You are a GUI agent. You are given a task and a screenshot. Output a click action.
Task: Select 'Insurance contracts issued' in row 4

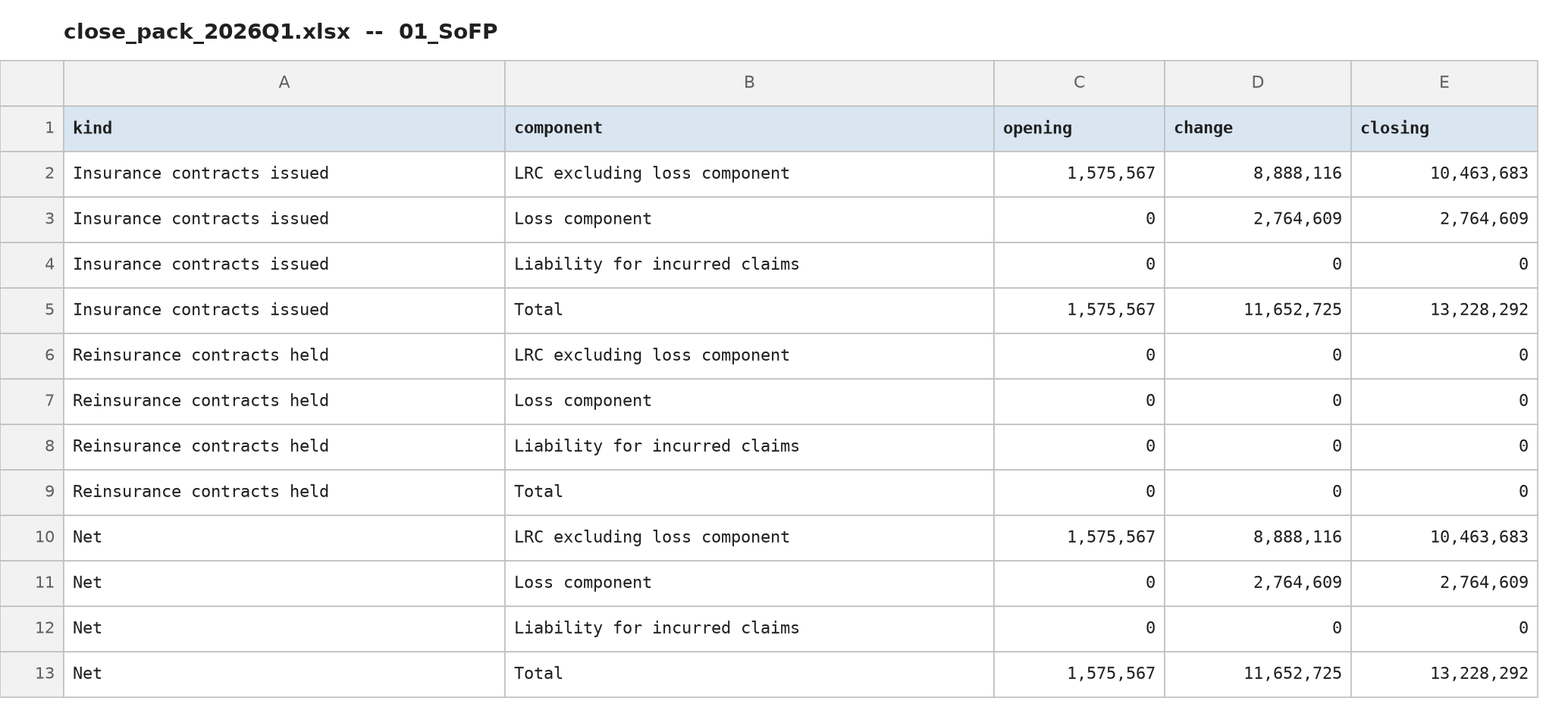click(x=284, y=265)
